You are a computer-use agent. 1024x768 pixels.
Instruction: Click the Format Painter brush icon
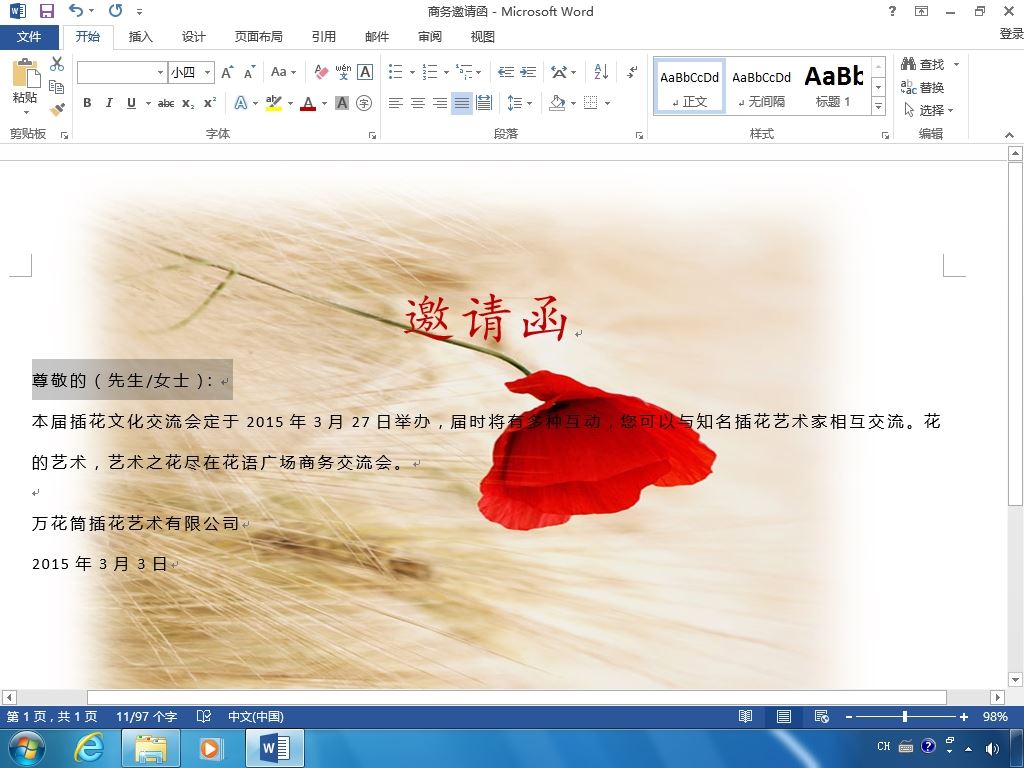click(57, 109)
